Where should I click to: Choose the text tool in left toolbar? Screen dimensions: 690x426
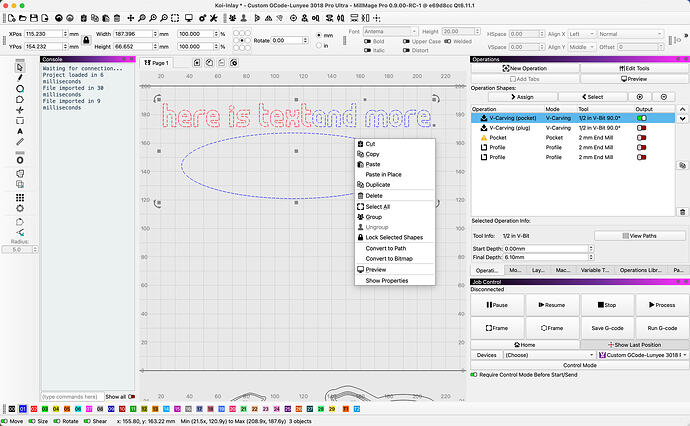(x=20, y=131)
